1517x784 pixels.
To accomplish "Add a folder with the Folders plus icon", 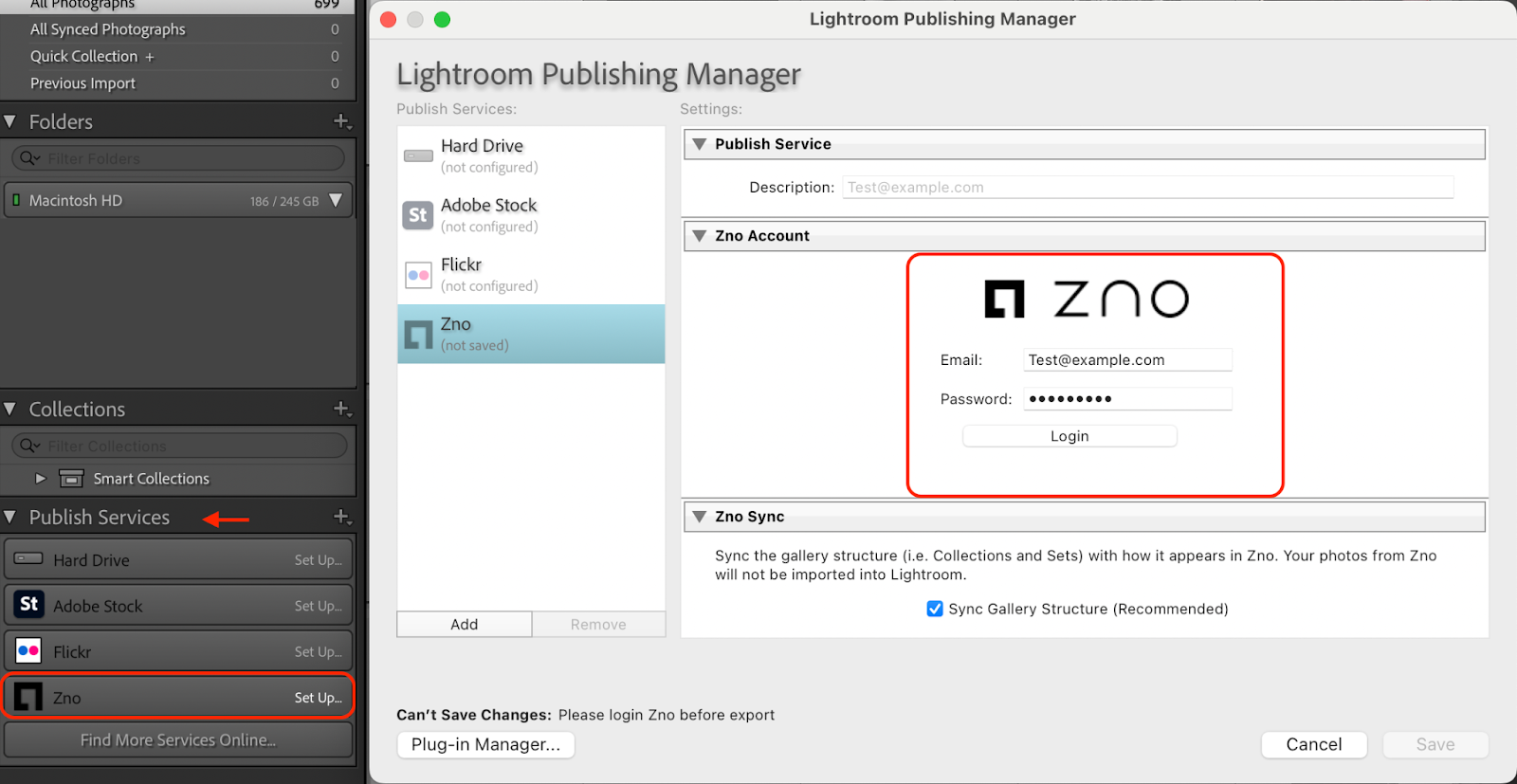I will (342, 121).
